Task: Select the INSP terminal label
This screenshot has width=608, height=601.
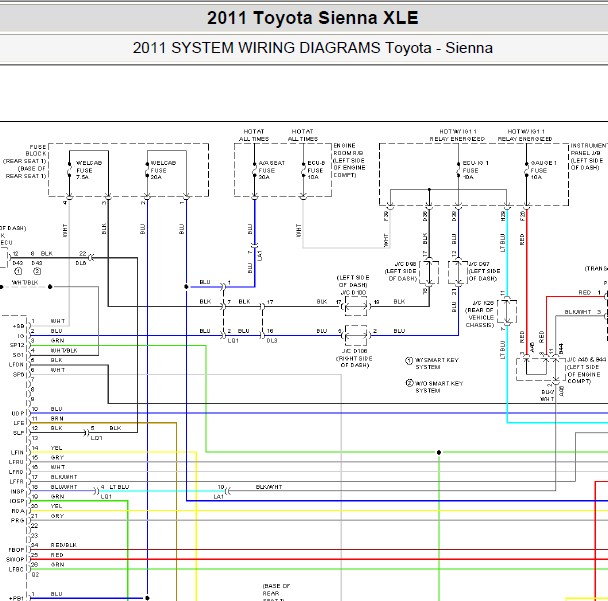Action: [x=17, y=491]
